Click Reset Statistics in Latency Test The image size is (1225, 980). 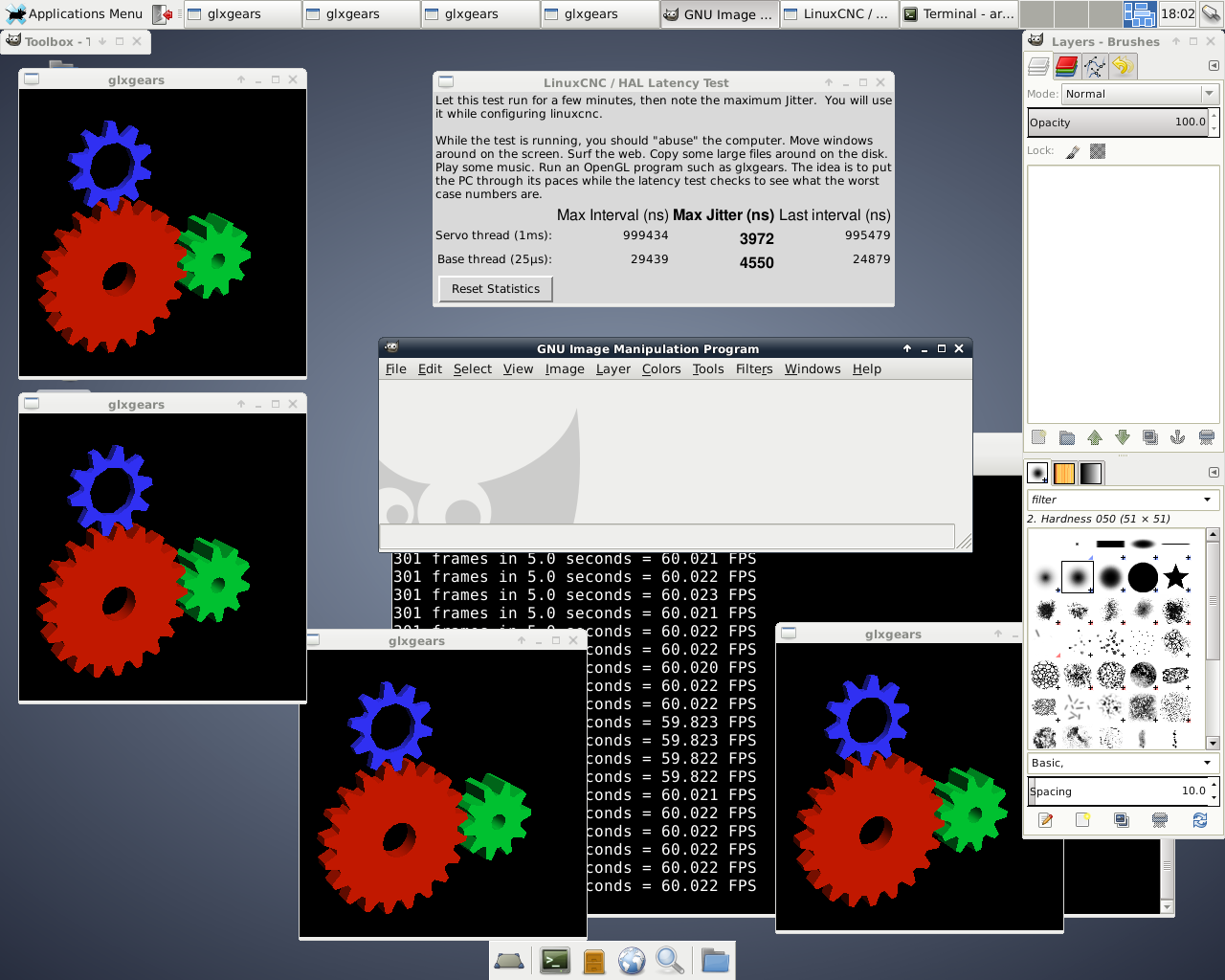(496, 289)
